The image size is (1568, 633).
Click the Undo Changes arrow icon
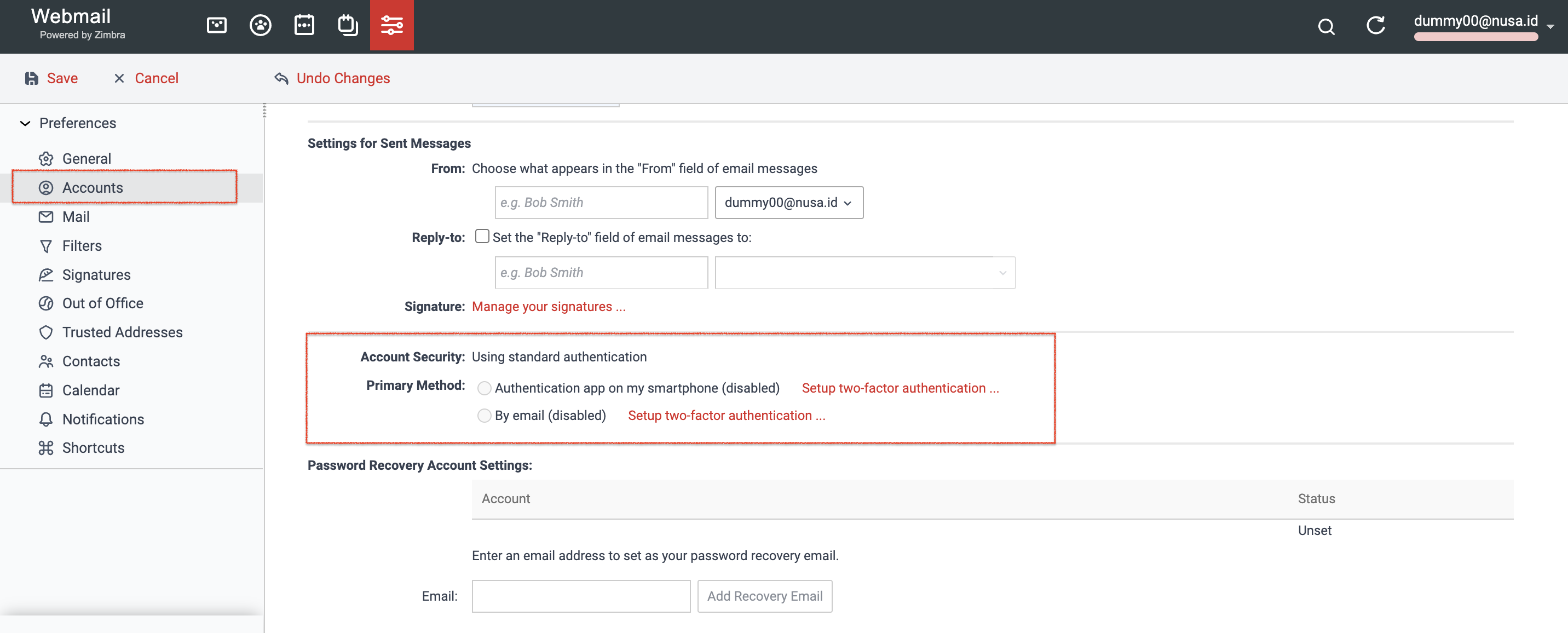(281, 78)
